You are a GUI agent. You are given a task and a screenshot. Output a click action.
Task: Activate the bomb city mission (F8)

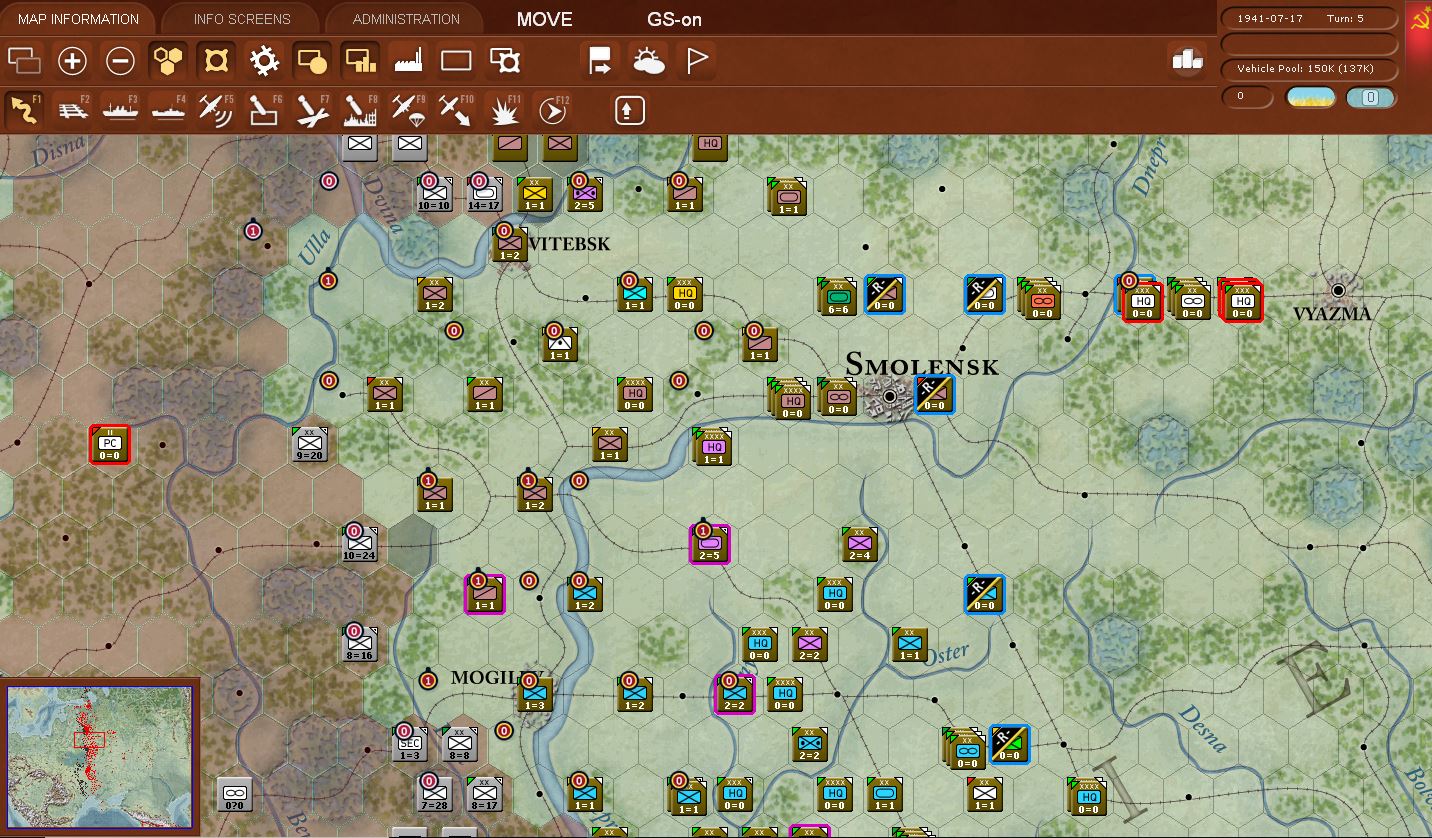pos(360,110)
